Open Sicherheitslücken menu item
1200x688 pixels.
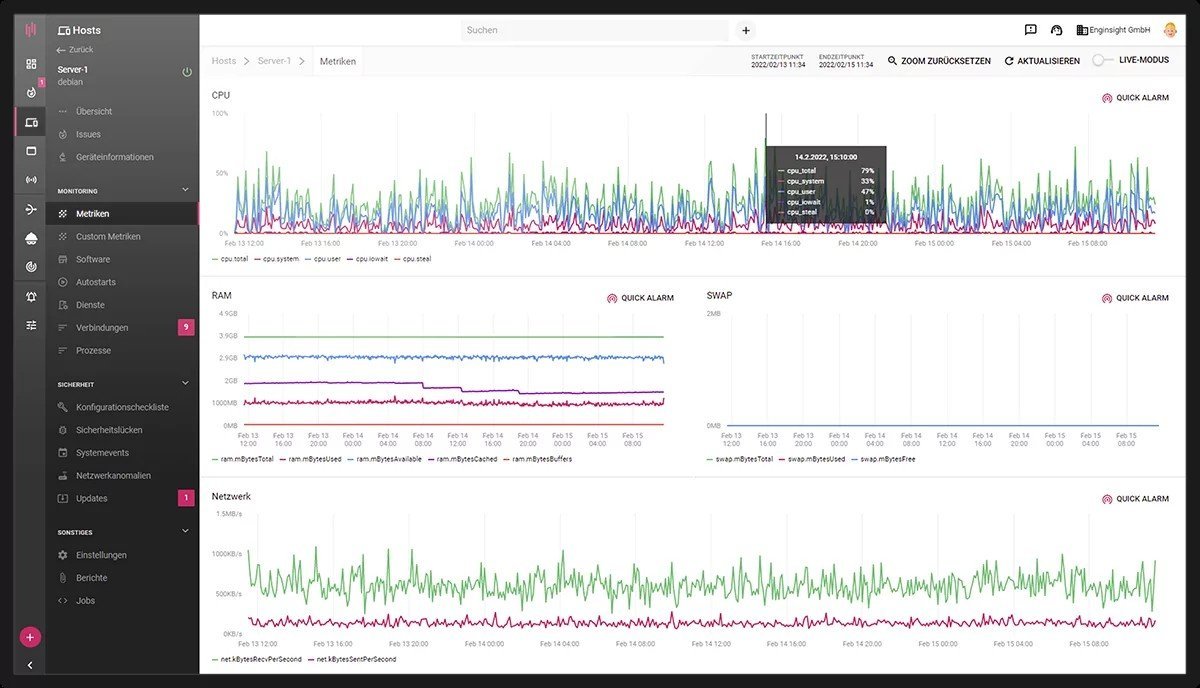[109, 430]
